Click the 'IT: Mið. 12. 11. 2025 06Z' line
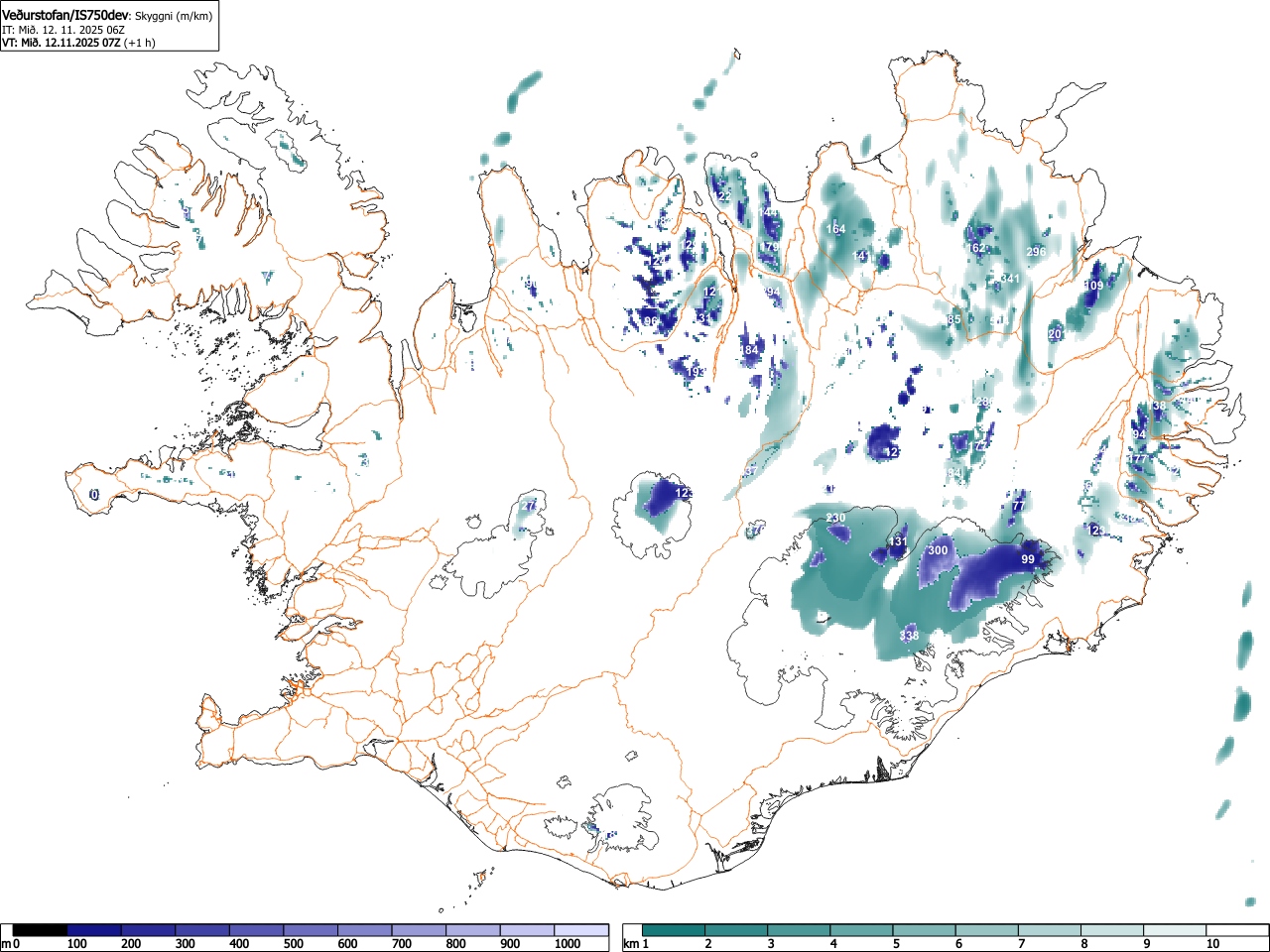This screenshot has width=1270, height=952. (63, 30)
